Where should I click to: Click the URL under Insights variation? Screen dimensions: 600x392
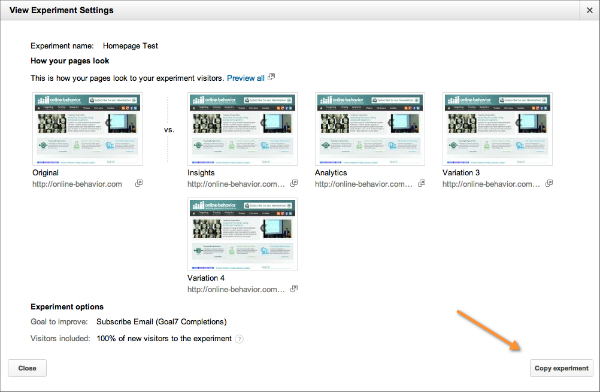coord(236,184)
